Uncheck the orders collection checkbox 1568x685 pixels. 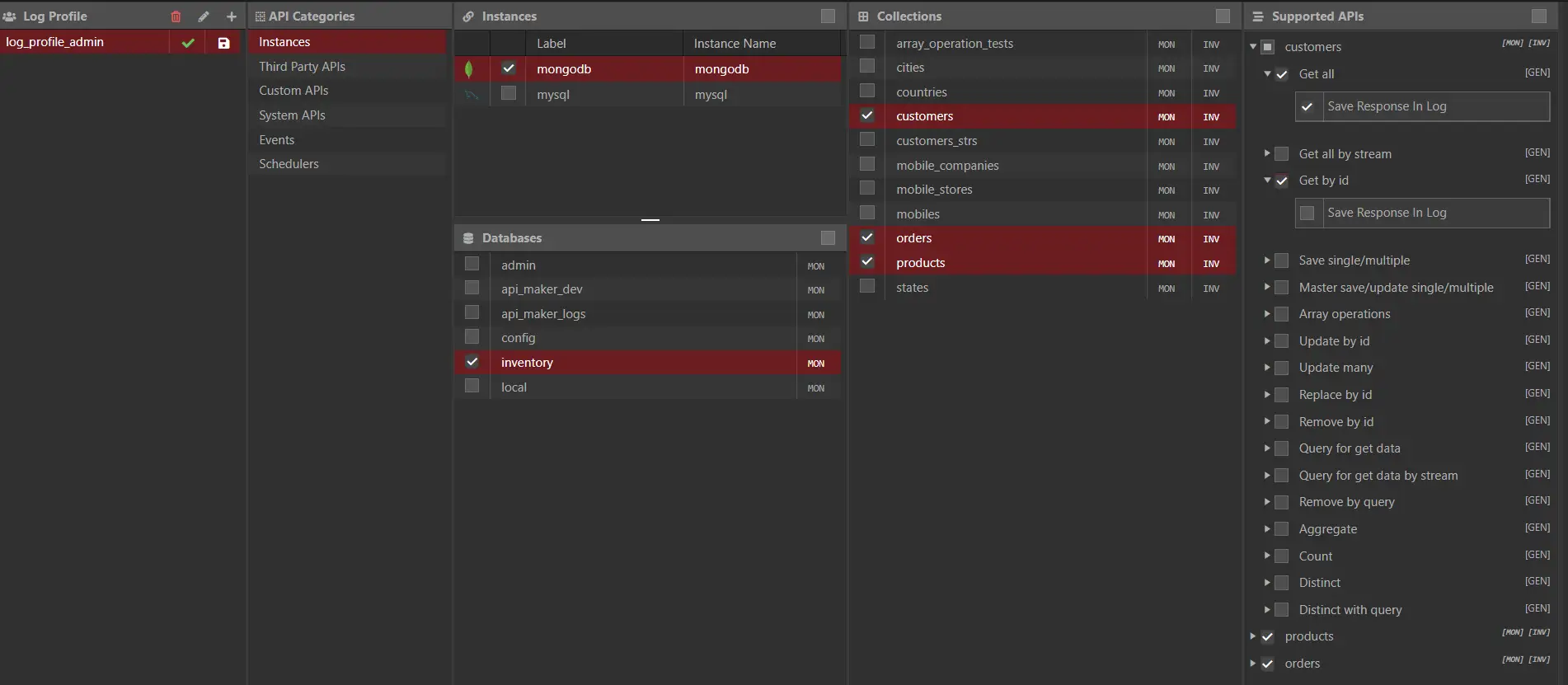(x=867, y=237)
